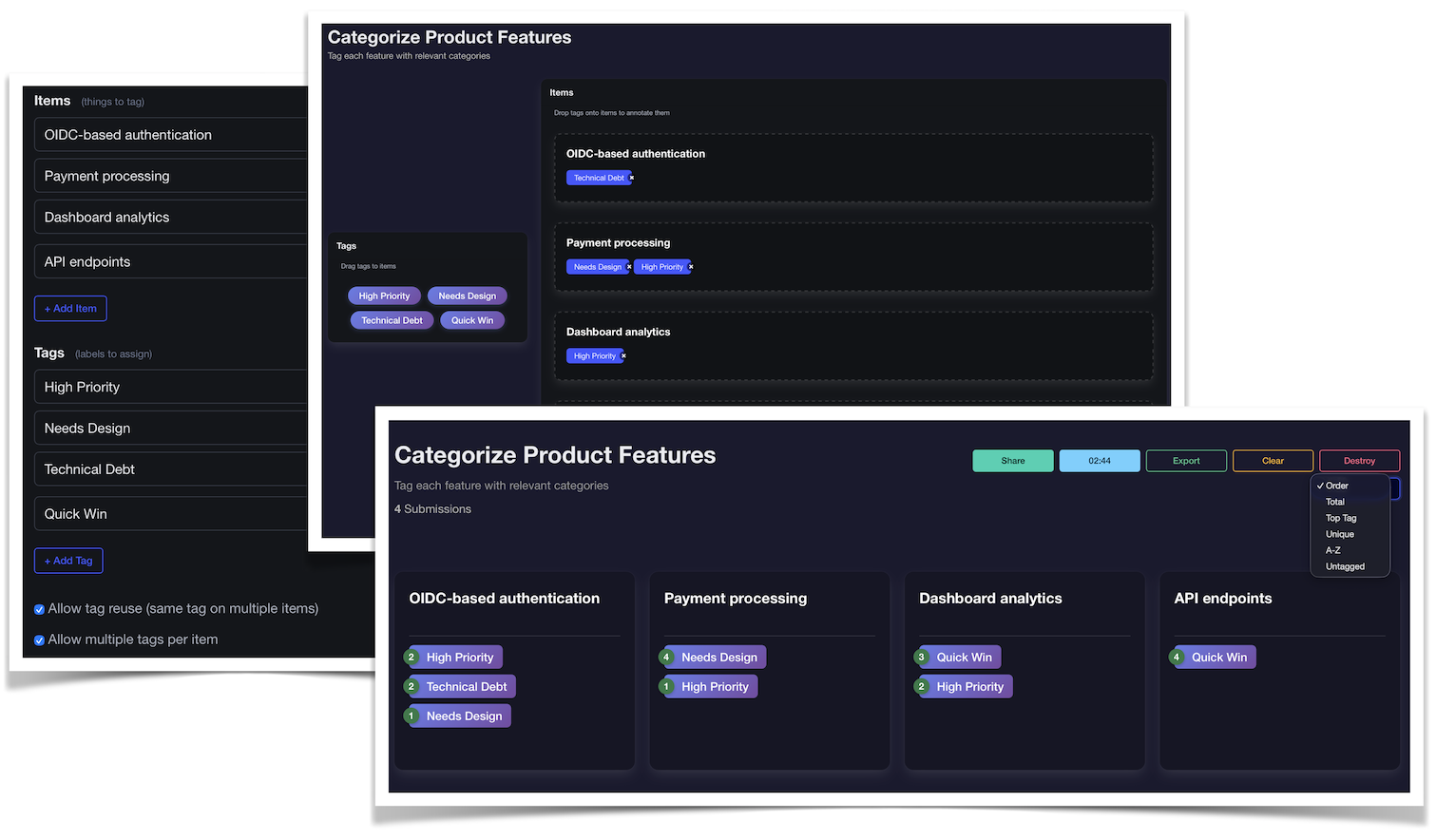Toggle Allow tag reuse checkbox

39,610
